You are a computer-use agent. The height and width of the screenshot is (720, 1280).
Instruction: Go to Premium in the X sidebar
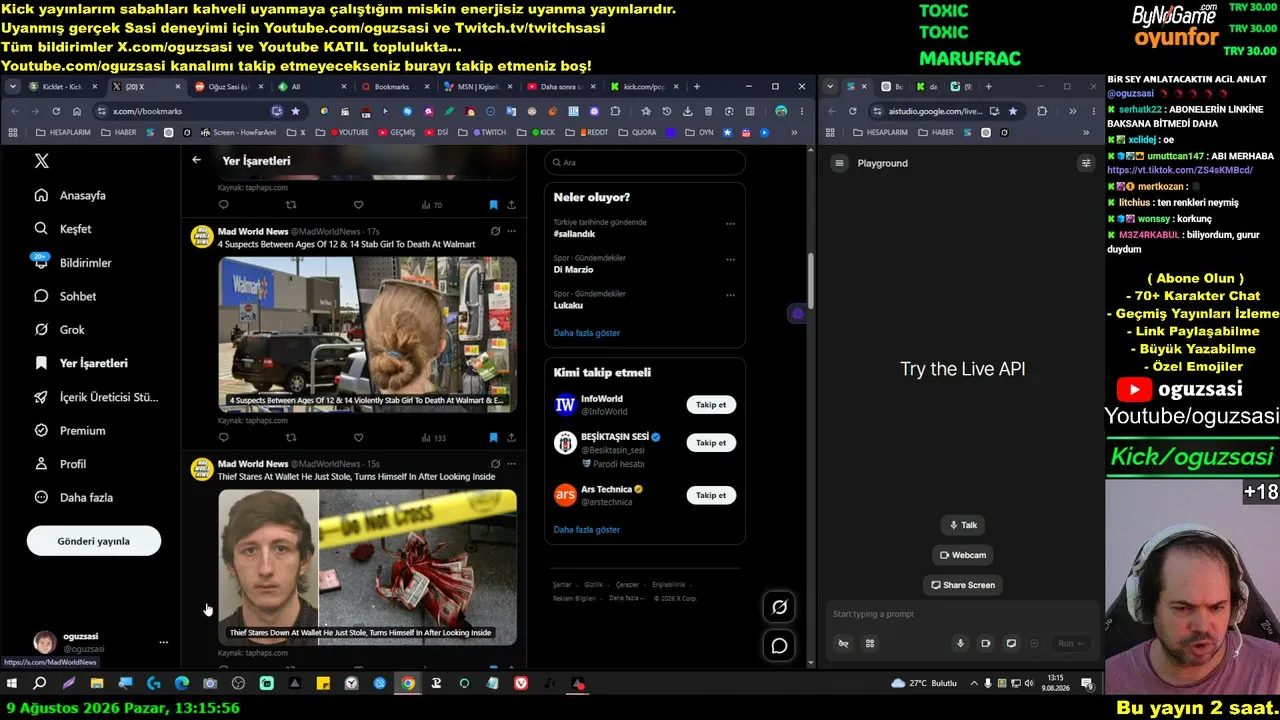[69, 431]
